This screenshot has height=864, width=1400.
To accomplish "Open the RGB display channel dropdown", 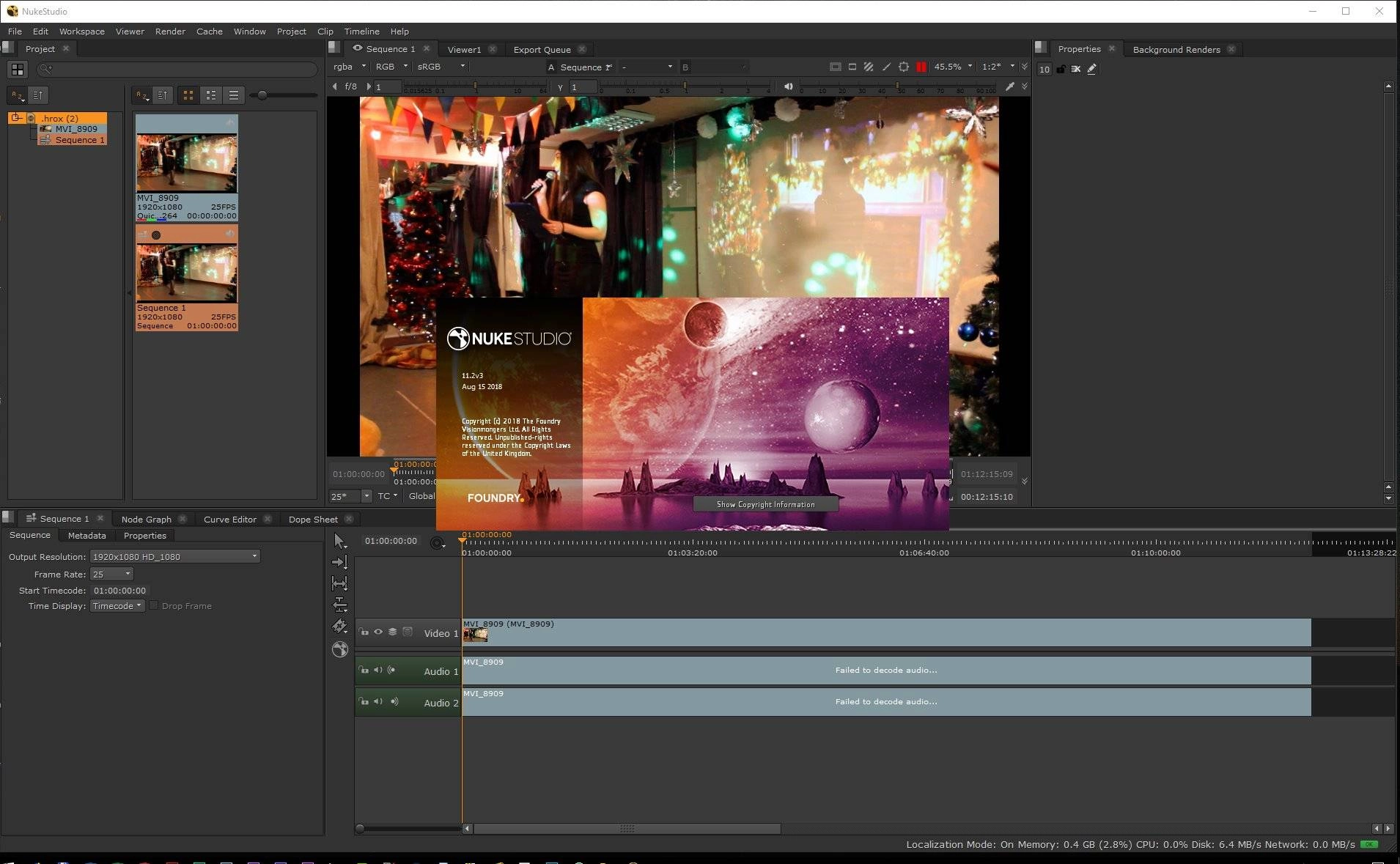I will point(391,67).
